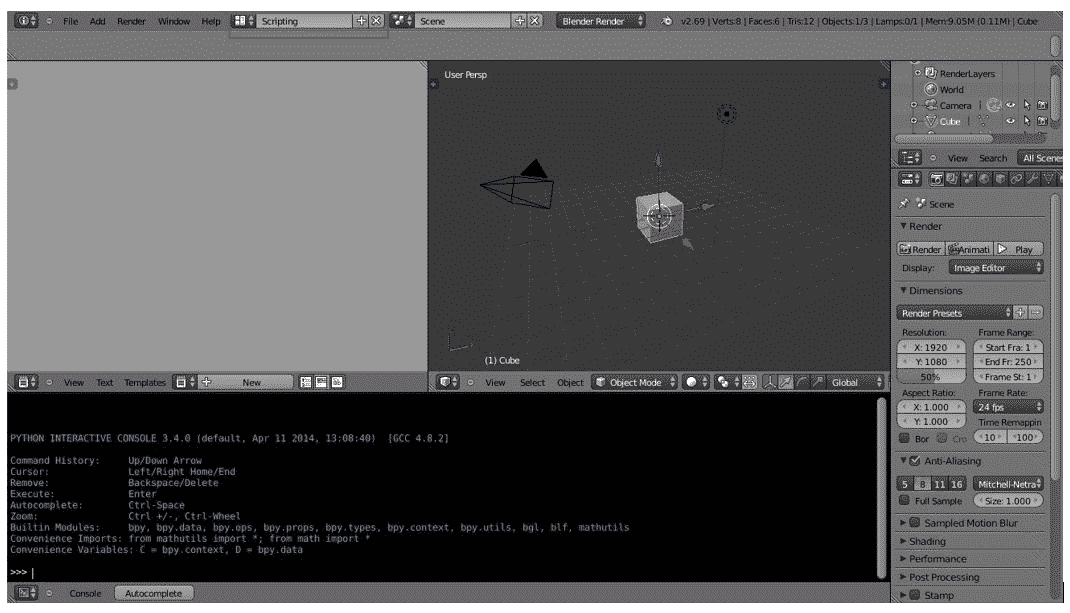Enable the Full Sample checkbox
The height and width of the screenshot is (613, 1070).
pos(904,500)
